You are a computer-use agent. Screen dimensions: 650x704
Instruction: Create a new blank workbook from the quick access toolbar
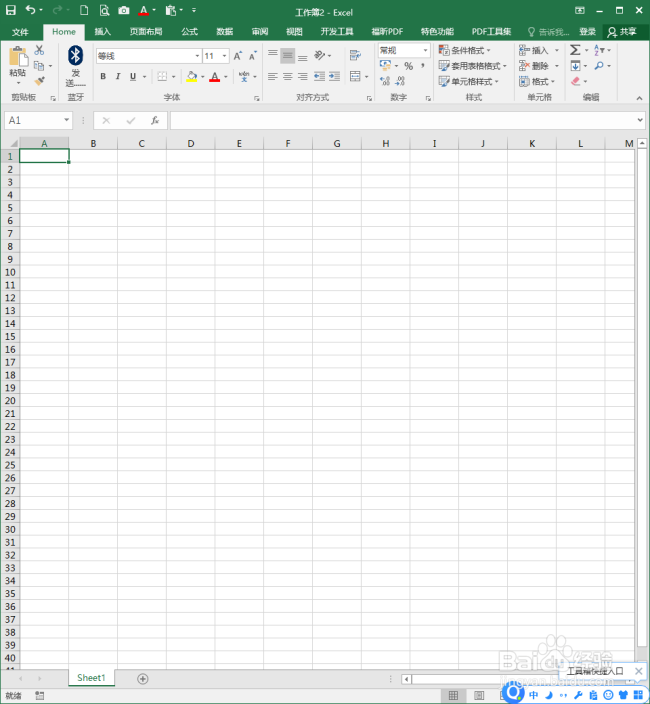pos(84,10)
